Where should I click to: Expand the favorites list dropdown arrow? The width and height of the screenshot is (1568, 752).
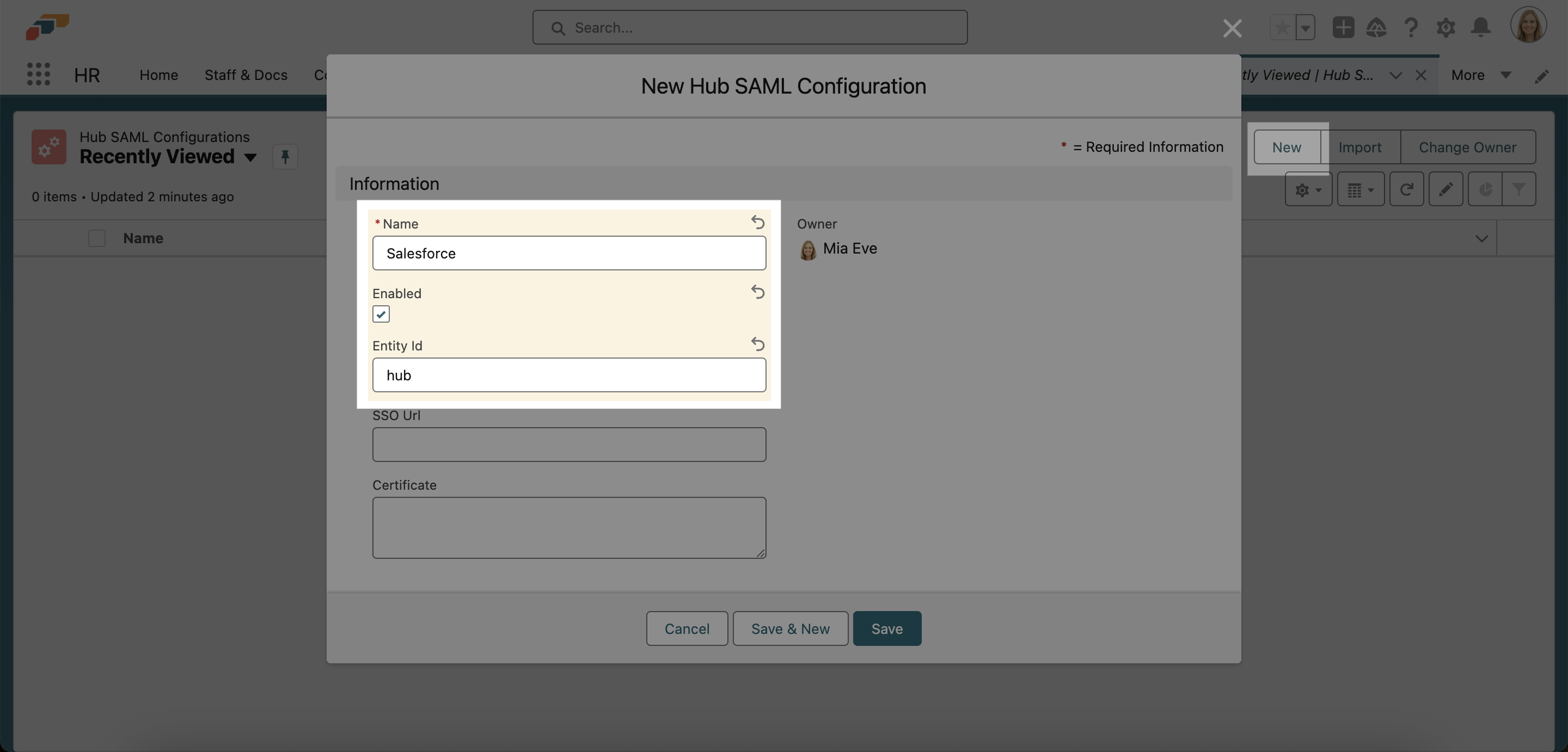[x=1305, y=27]
